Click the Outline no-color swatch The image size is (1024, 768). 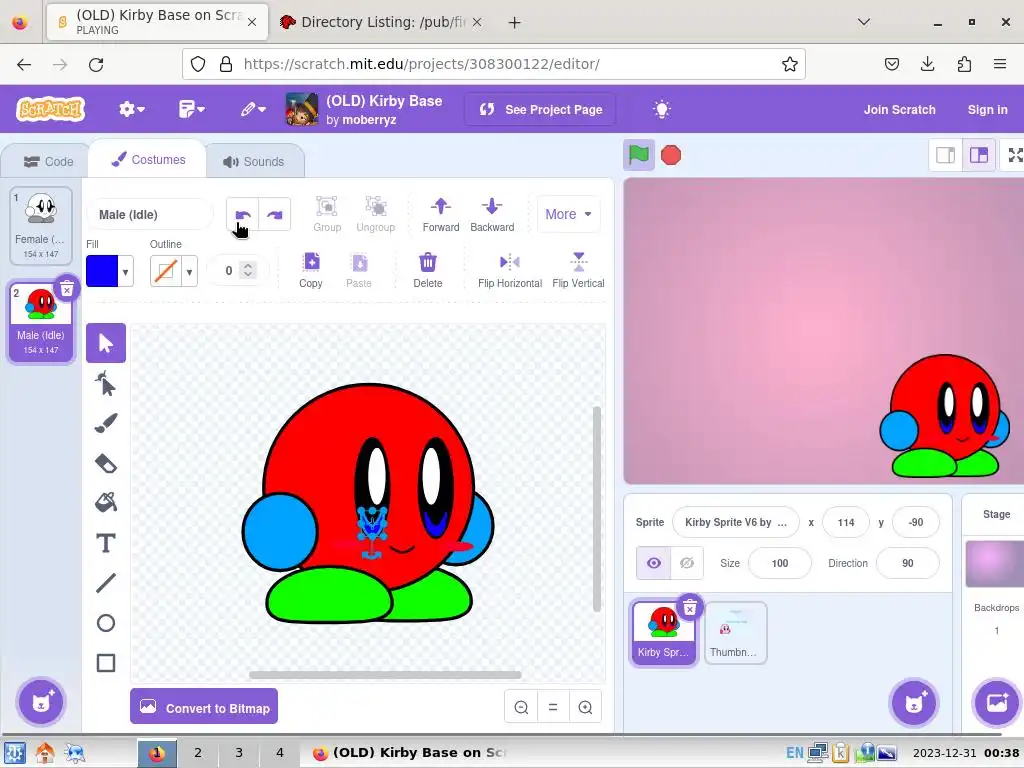pyautogui.click(x=166, y=271)
